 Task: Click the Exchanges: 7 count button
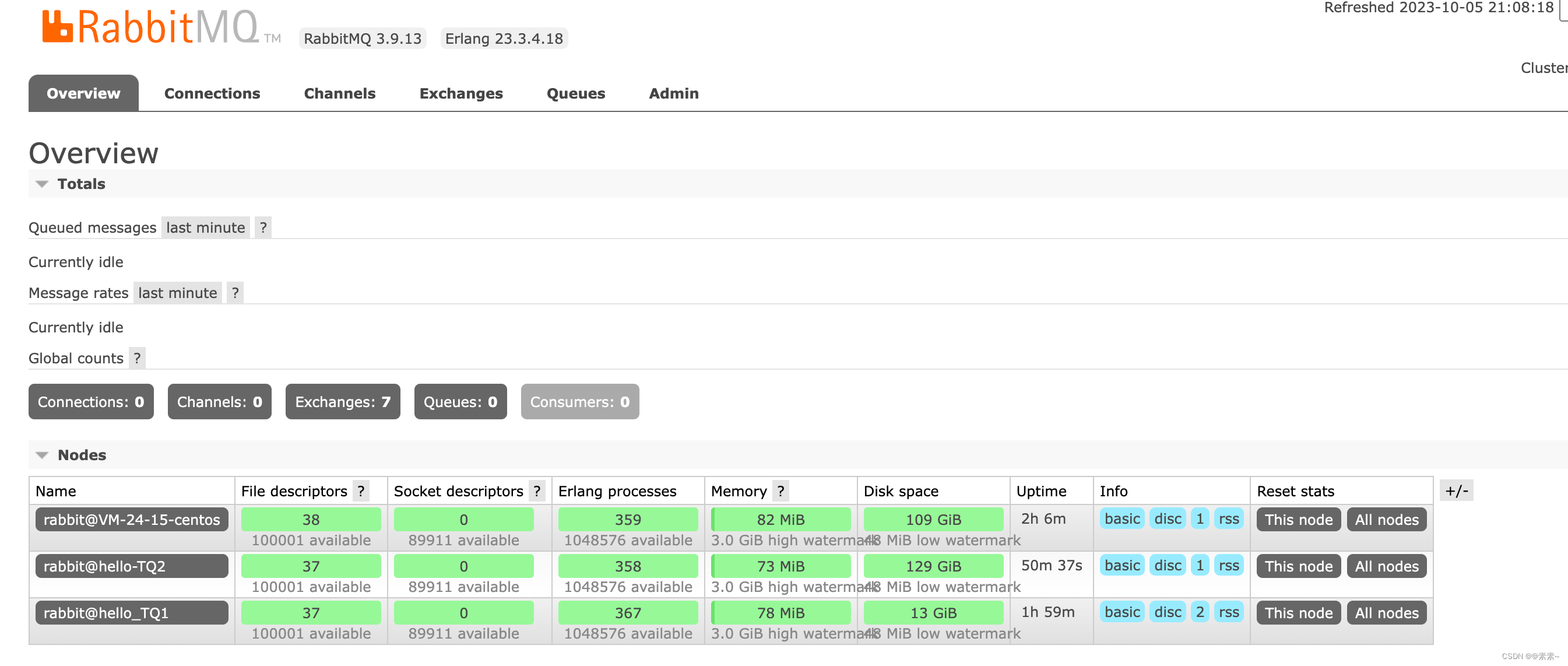click(342, 401)
